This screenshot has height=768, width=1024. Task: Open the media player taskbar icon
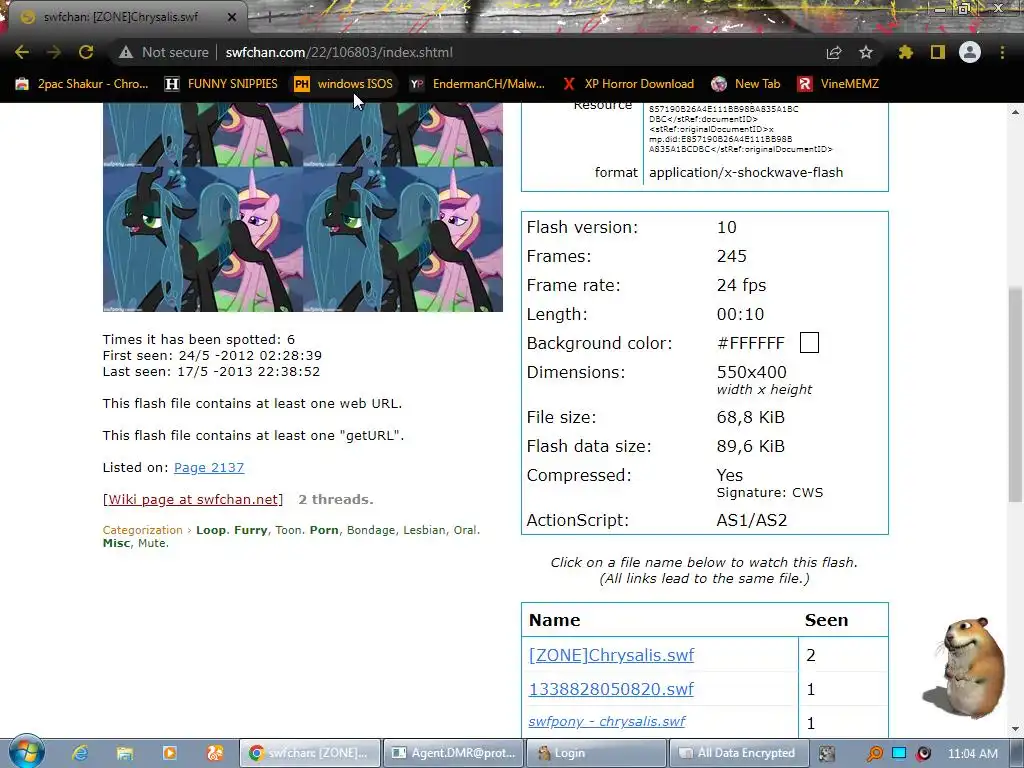(170, 753)
